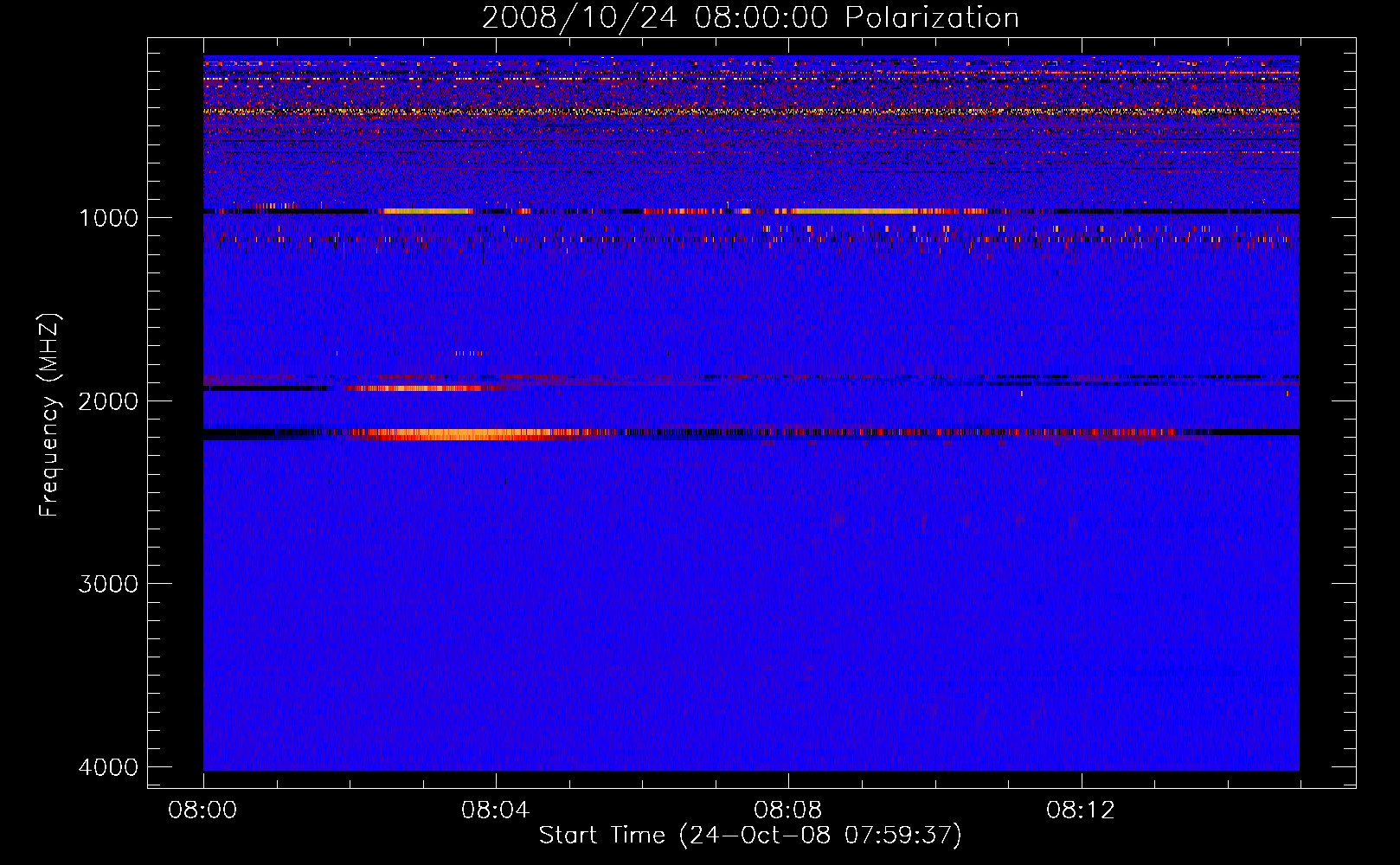
Task: Click the 'Start Time (24-Oct-08 07:59:37)' label
Action: (750, 836)
